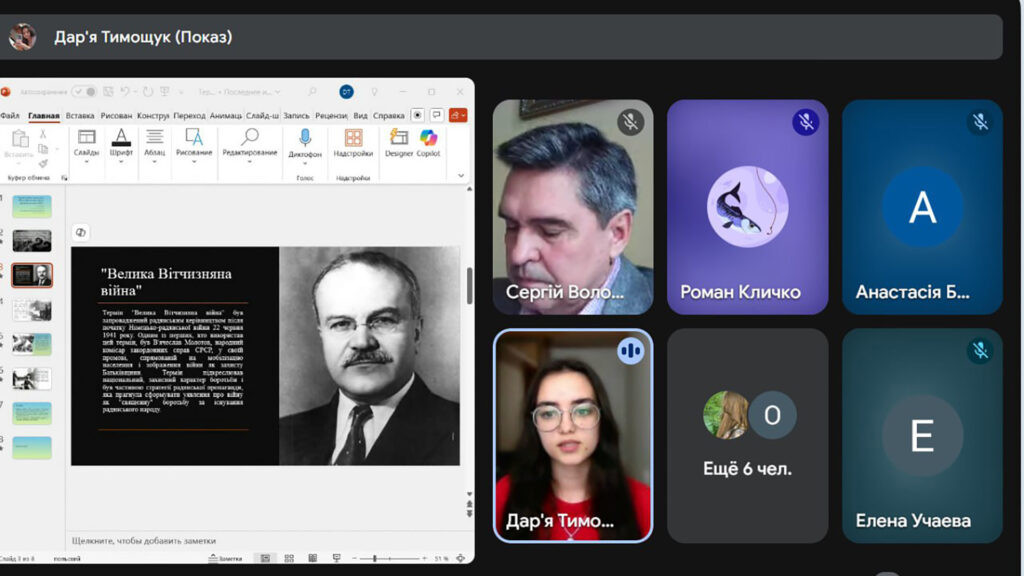Open the Вид tab
The image size is (1024, 576).
[x=360, y=116]
